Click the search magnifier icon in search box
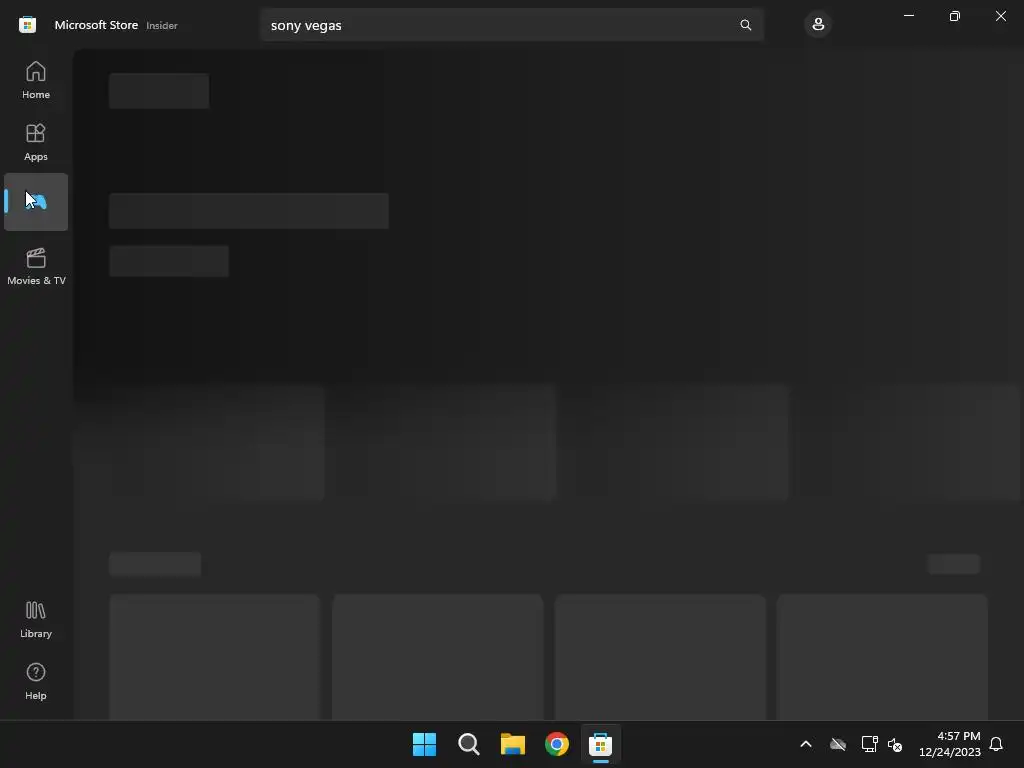This screenshot has width=1024, height=768. click(x=745, y=25)
